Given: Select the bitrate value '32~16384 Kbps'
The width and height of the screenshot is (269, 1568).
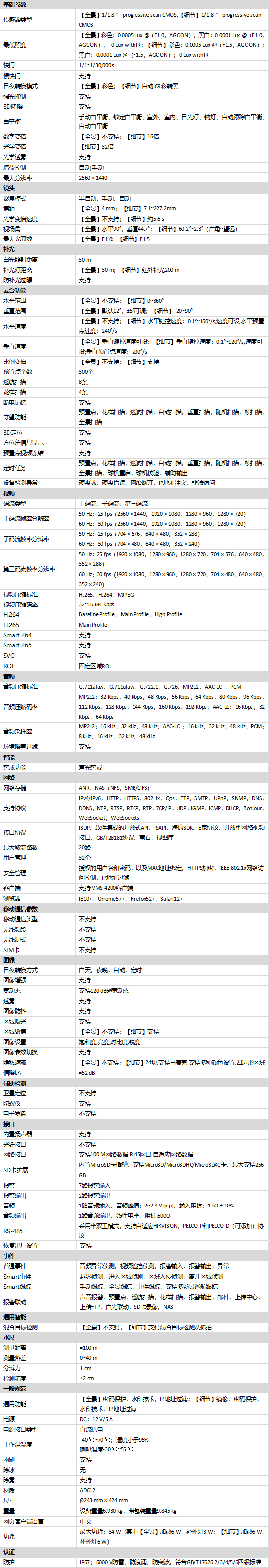Looking at the screenshot, I should (x=96, y=605).
